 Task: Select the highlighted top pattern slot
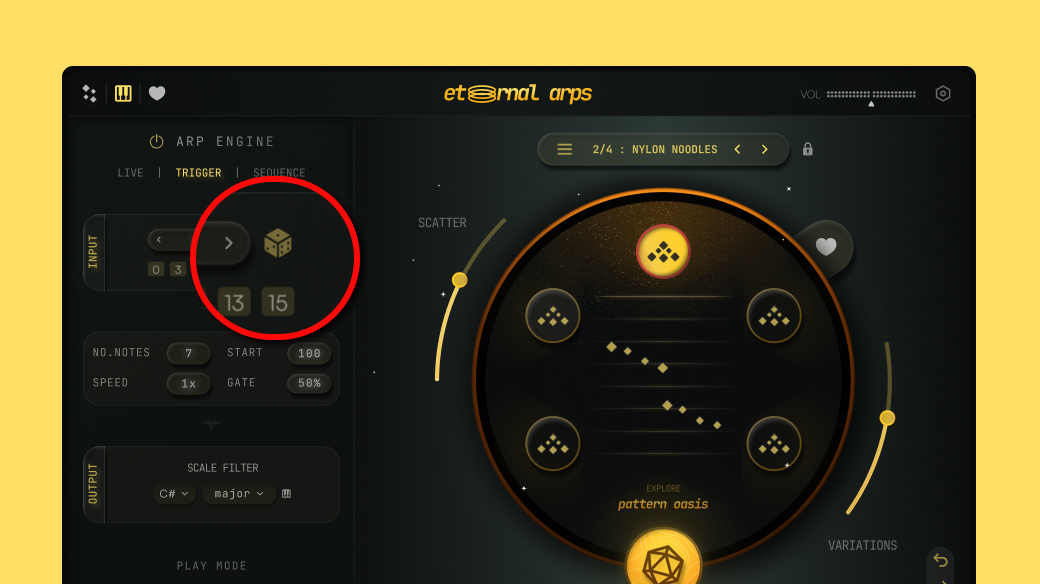[x=663, y=252]
